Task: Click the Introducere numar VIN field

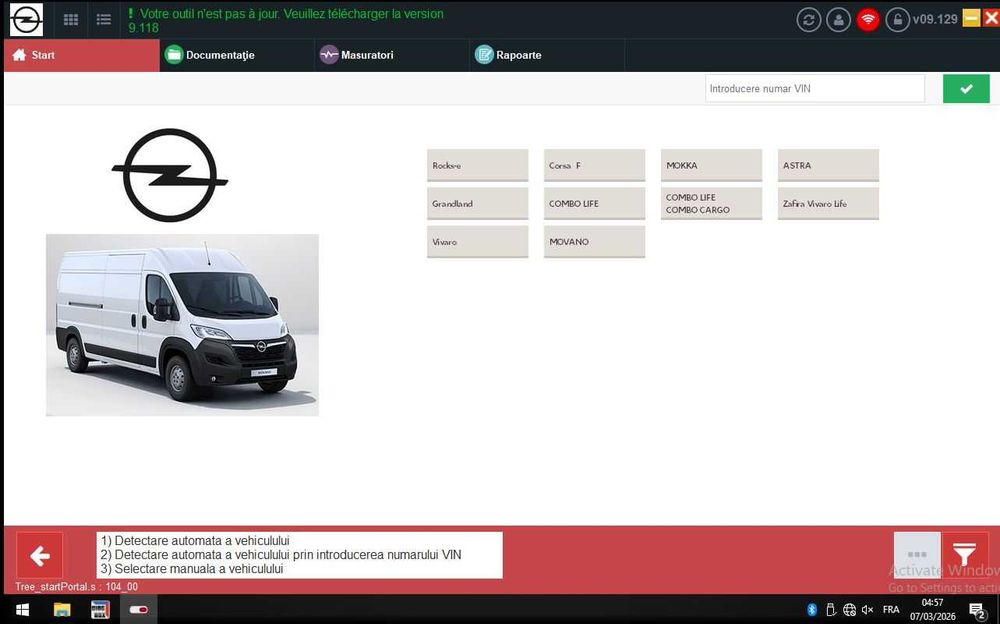Action: click(814, 89)
